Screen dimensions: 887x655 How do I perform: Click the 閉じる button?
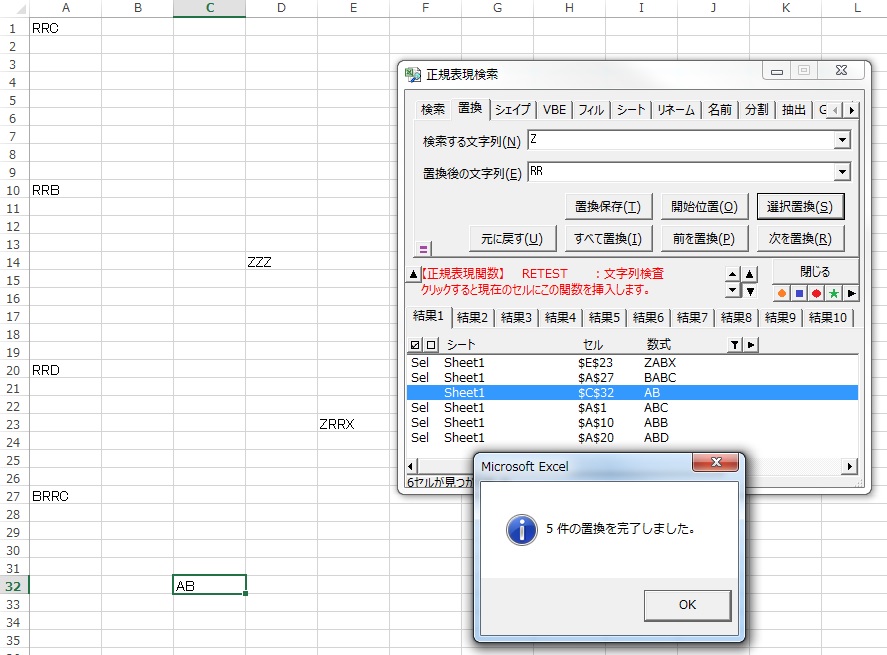tap(815, 272)
